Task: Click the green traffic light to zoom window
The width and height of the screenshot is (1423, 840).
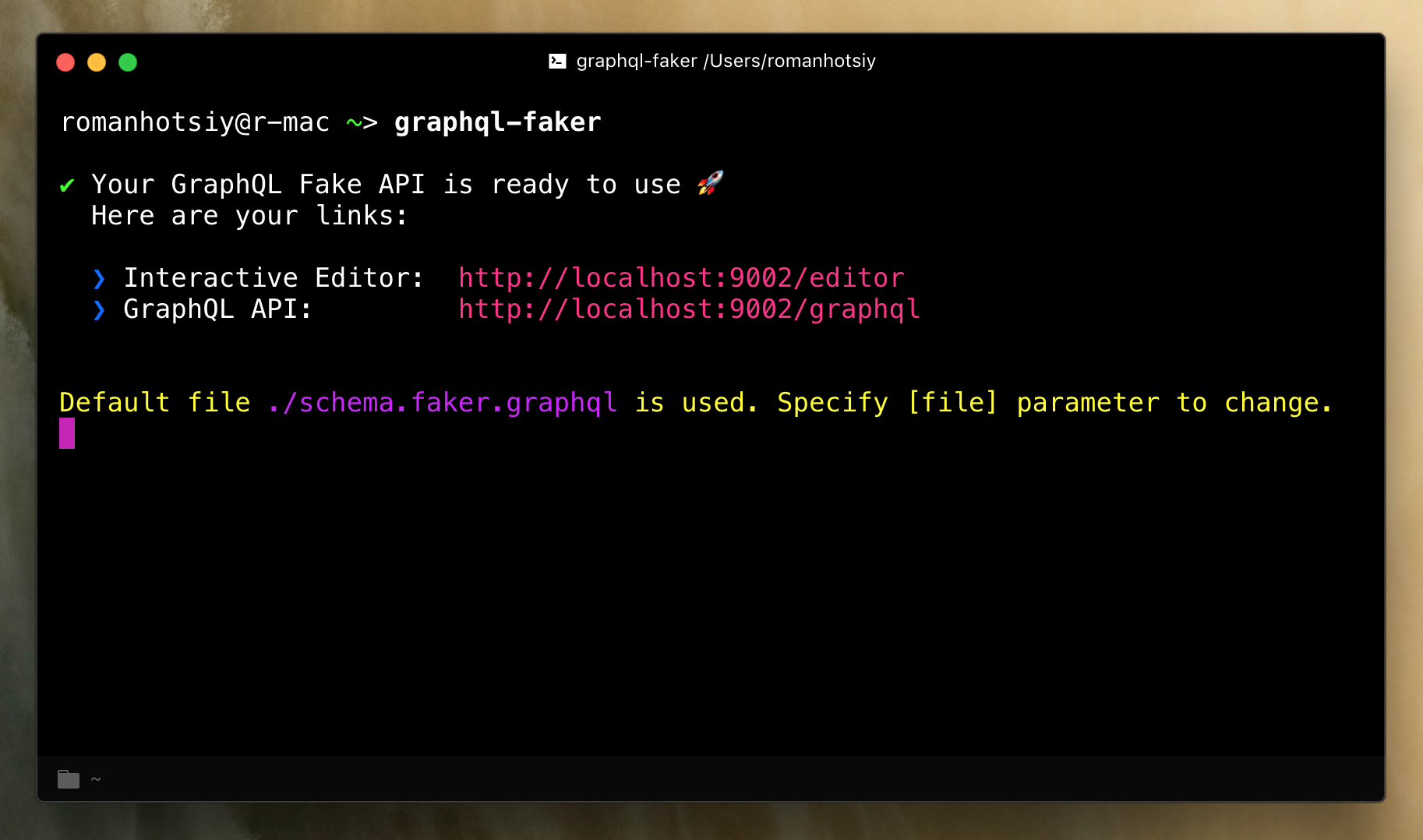Action: [x=128, y=62]
